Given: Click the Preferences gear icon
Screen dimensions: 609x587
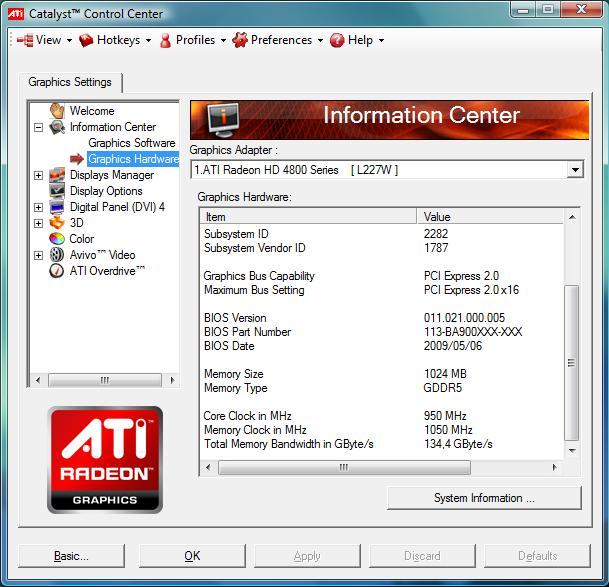Looking at the screenshot, I should (x=240, y=40).
